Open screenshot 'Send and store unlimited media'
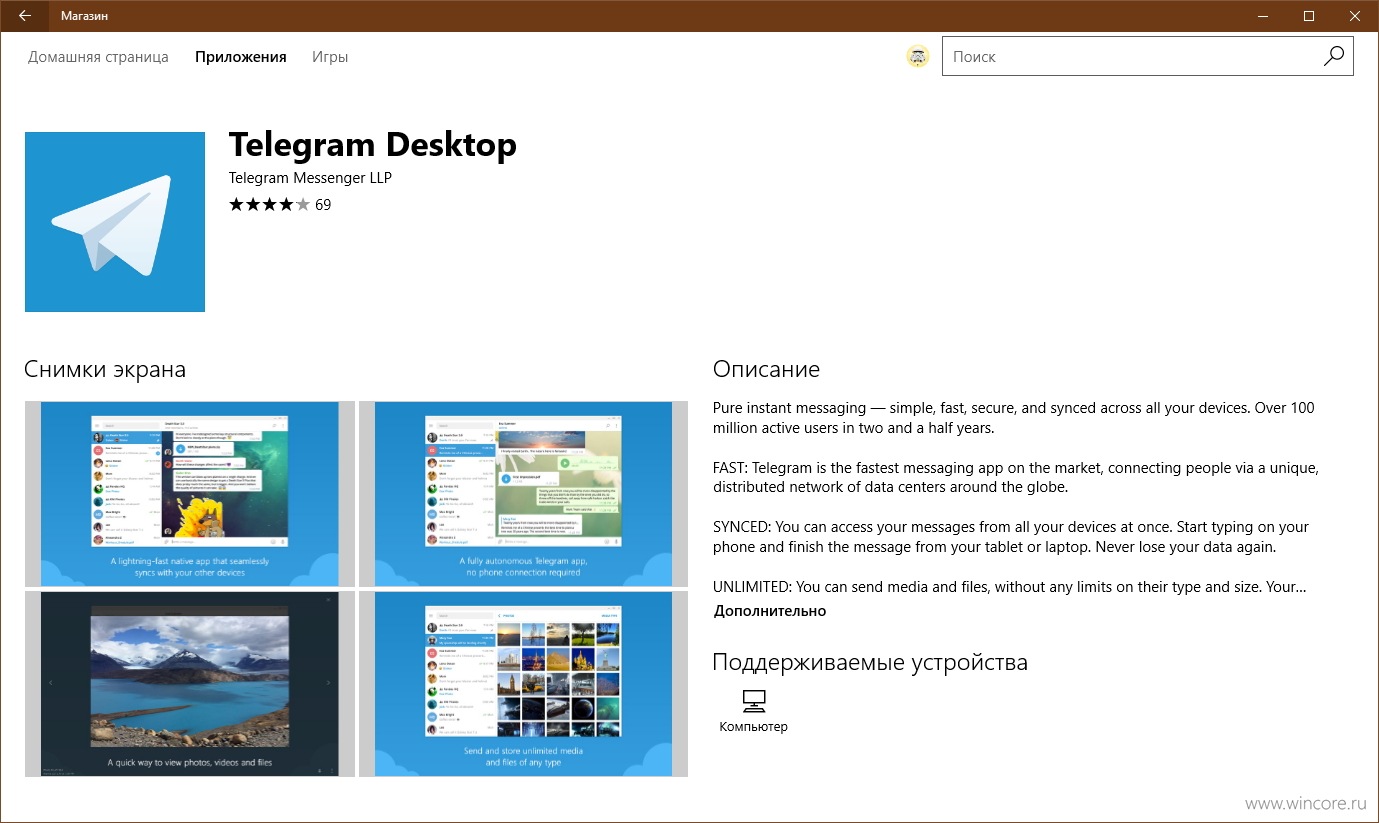1379x823 pixels. [x=523, y=684]
